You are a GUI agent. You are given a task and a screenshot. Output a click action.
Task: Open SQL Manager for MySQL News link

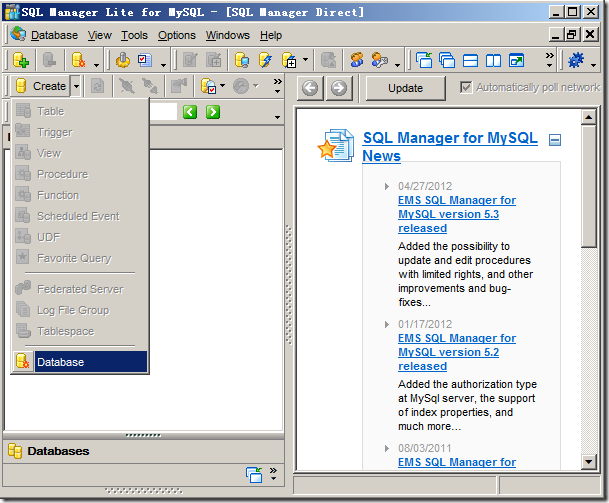click(x=450, y=146)
